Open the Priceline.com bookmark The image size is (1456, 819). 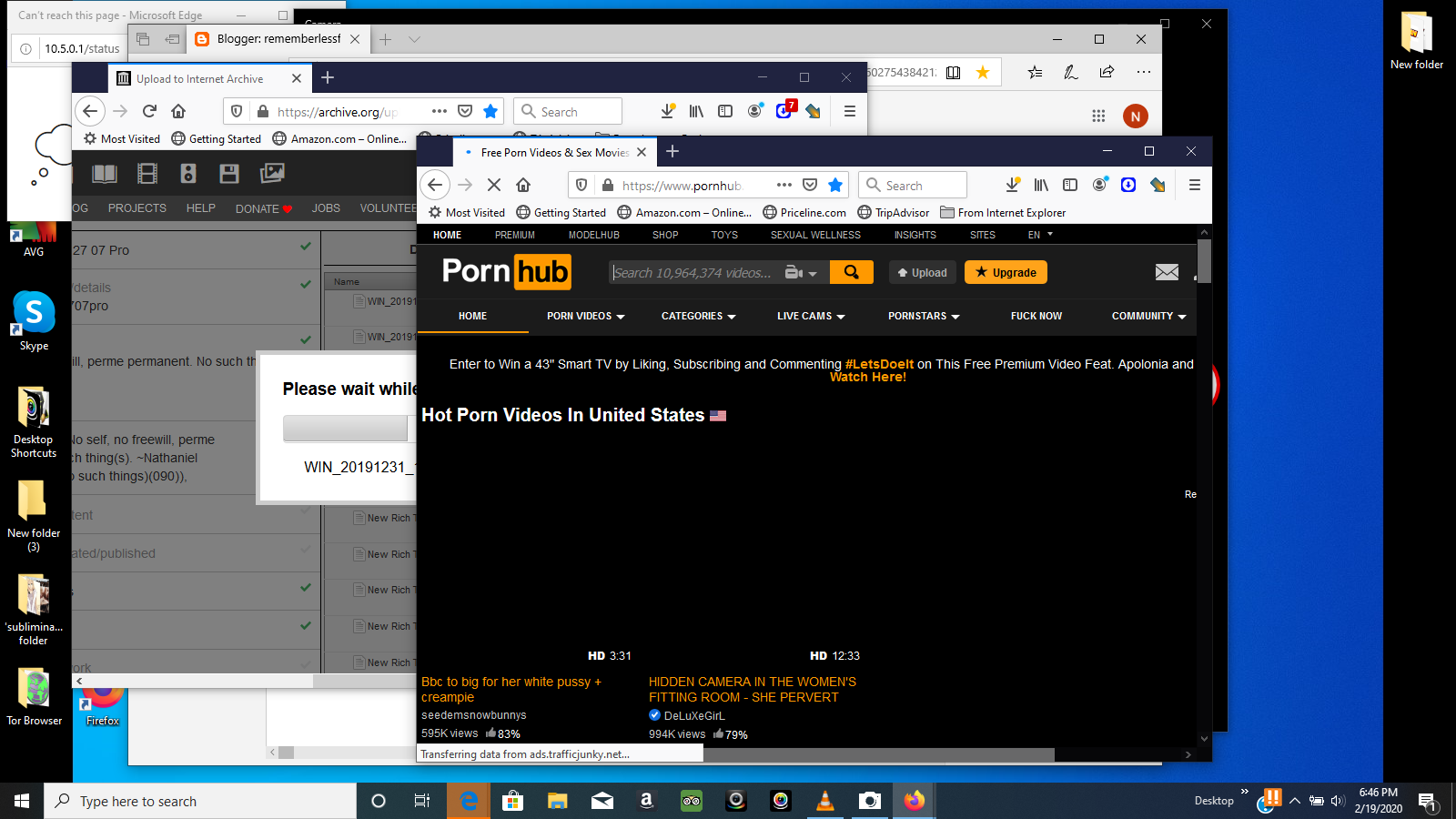(x=804, y=212)
